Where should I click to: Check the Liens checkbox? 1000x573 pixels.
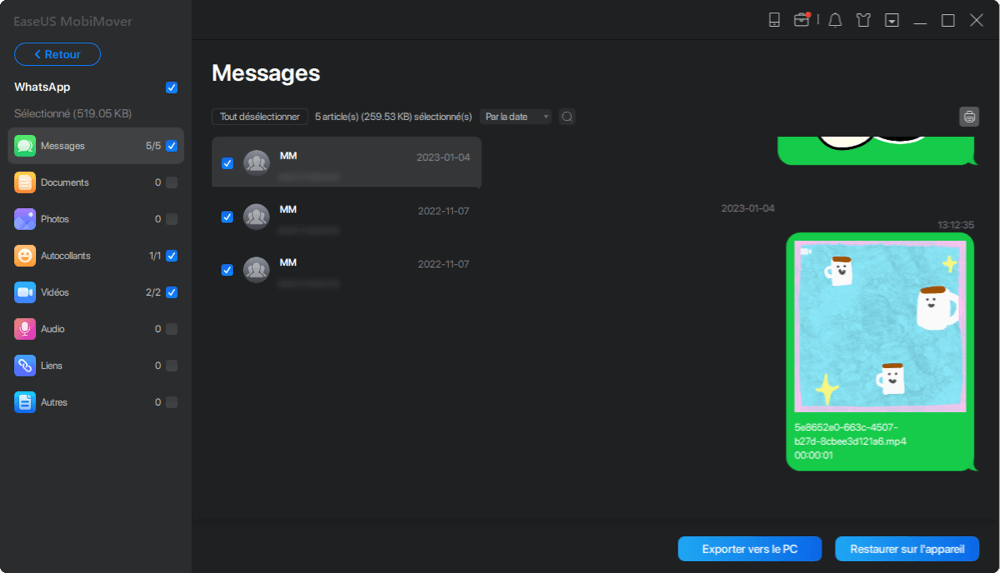(172, 366)
